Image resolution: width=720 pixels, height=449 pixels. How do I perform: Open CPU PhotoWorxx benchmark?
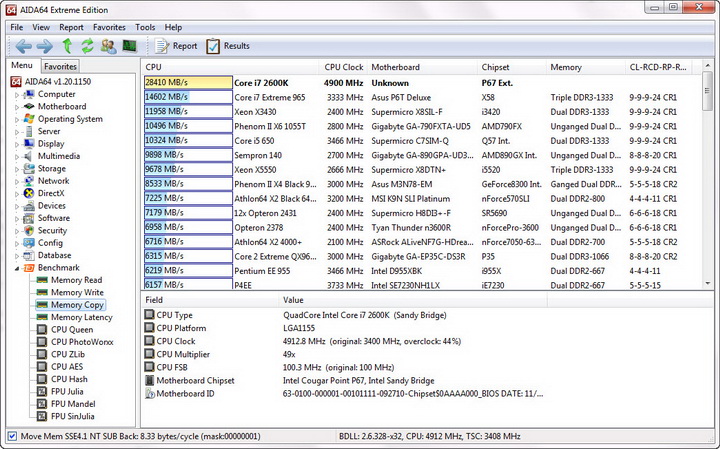[x=75, y=342]
